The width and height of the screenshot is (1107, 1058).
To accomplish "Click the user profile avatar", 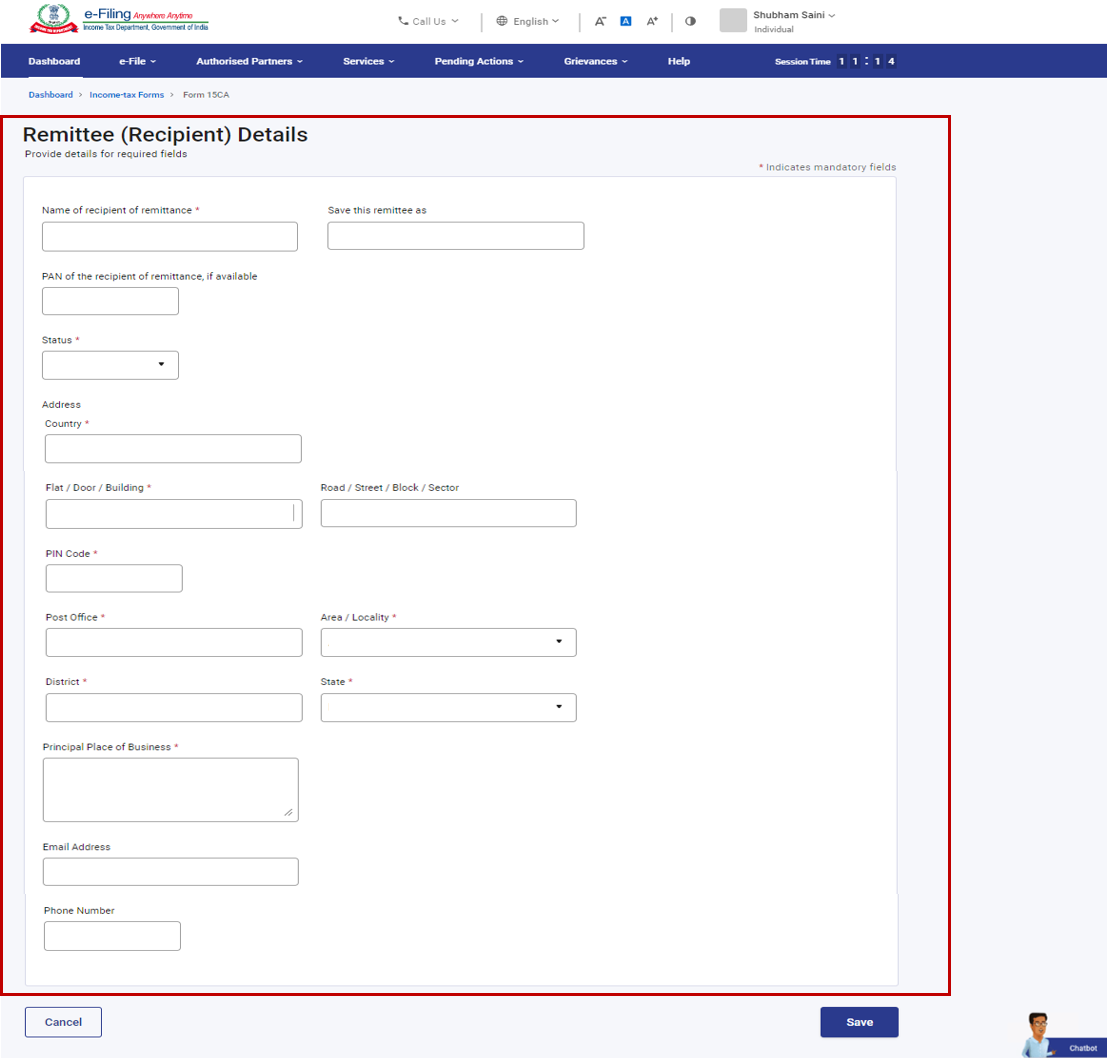I will coord(733,21).
